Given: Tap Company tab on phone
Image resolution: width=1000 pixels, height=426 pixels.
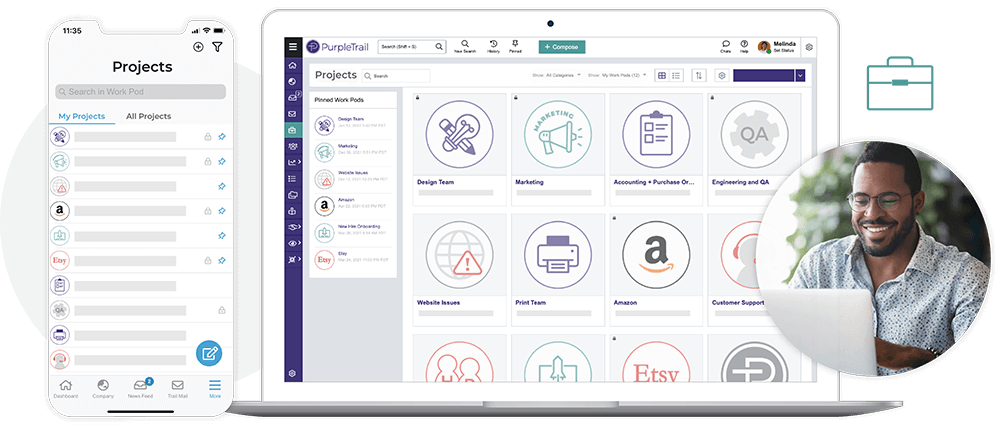Looking at the screenshot, I should (x=103, y=389).
